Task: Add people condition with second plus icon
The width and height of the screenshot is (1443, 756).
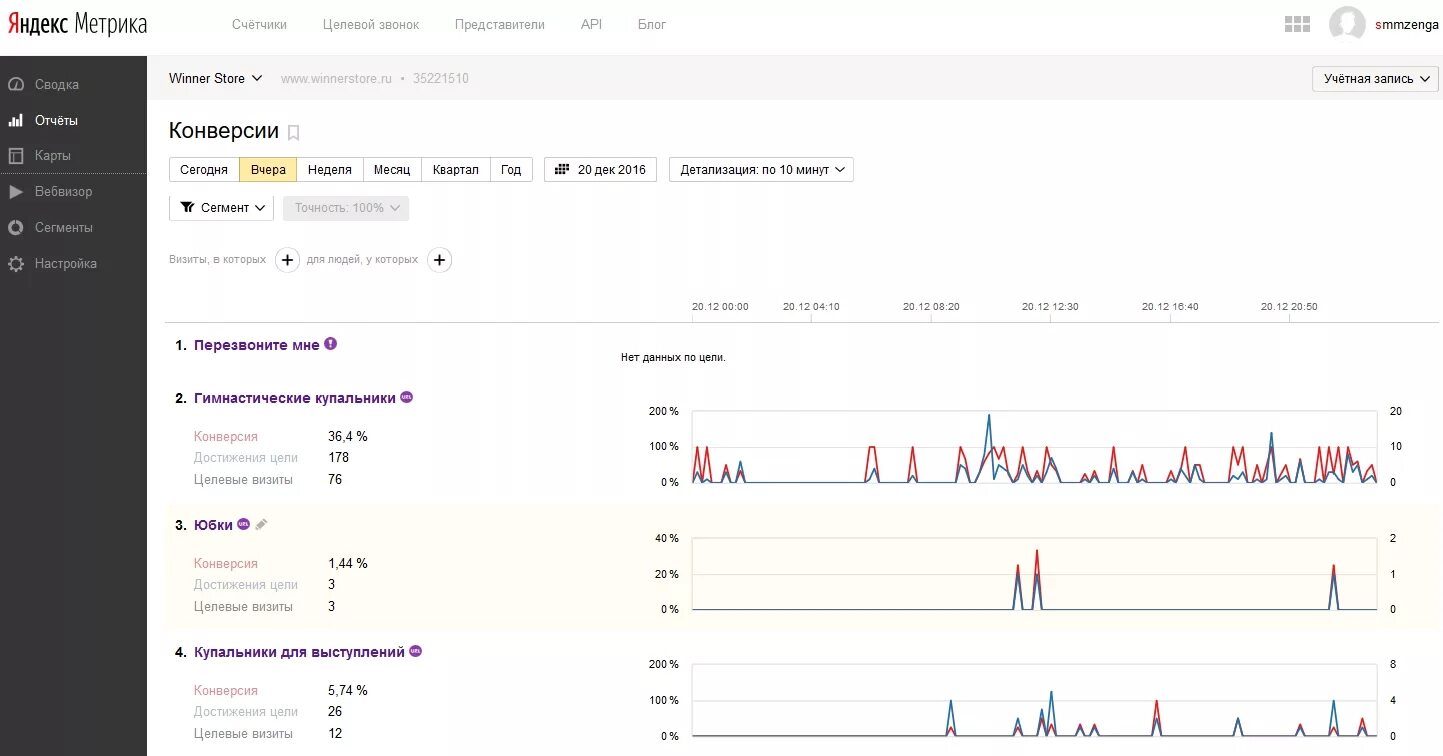Action: 439,260
